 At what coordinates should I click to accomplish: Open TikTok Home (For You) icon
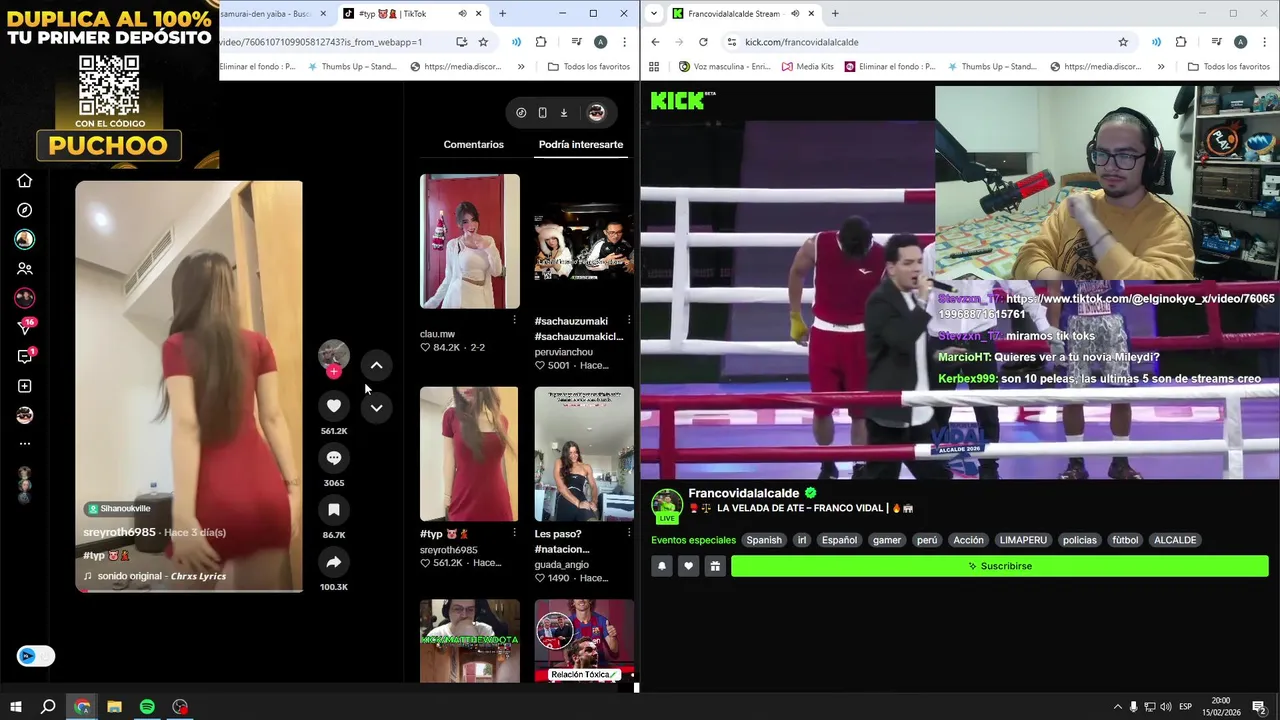pyautogui.click(x=25, y=181)
